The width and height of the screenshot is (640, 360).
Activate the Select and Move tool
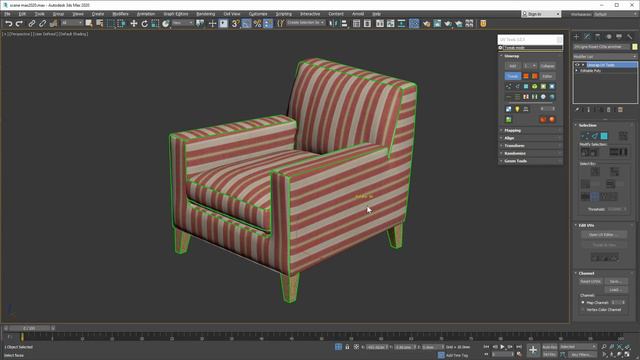point(134,24)
